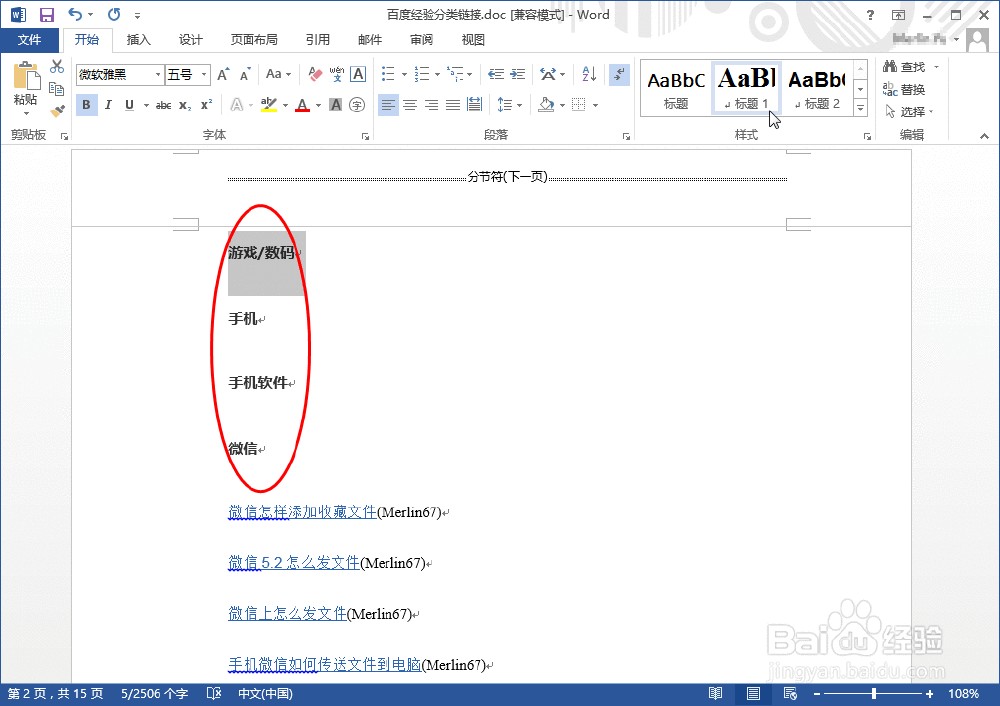Open the 文件 (File) tab
1000x706 pixels.
pyautogui.click(x=29, y=40)
